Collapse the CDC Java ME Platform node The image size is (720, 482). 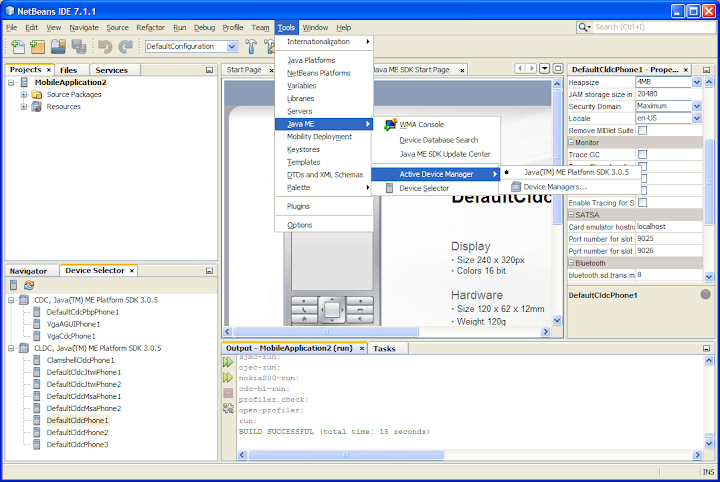(11, 300)
